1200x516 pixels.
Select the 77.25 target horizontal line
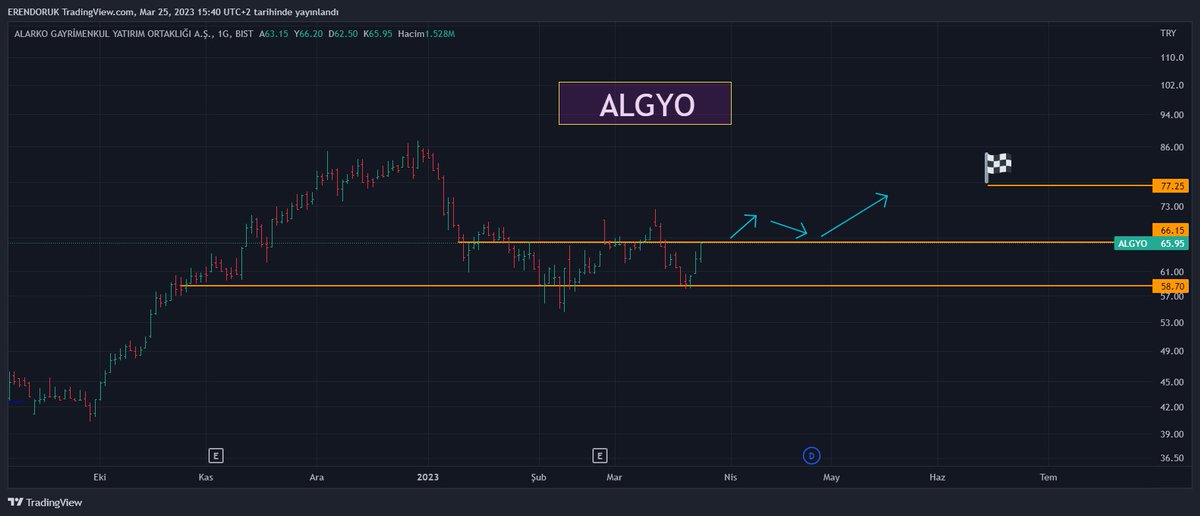1068,185
